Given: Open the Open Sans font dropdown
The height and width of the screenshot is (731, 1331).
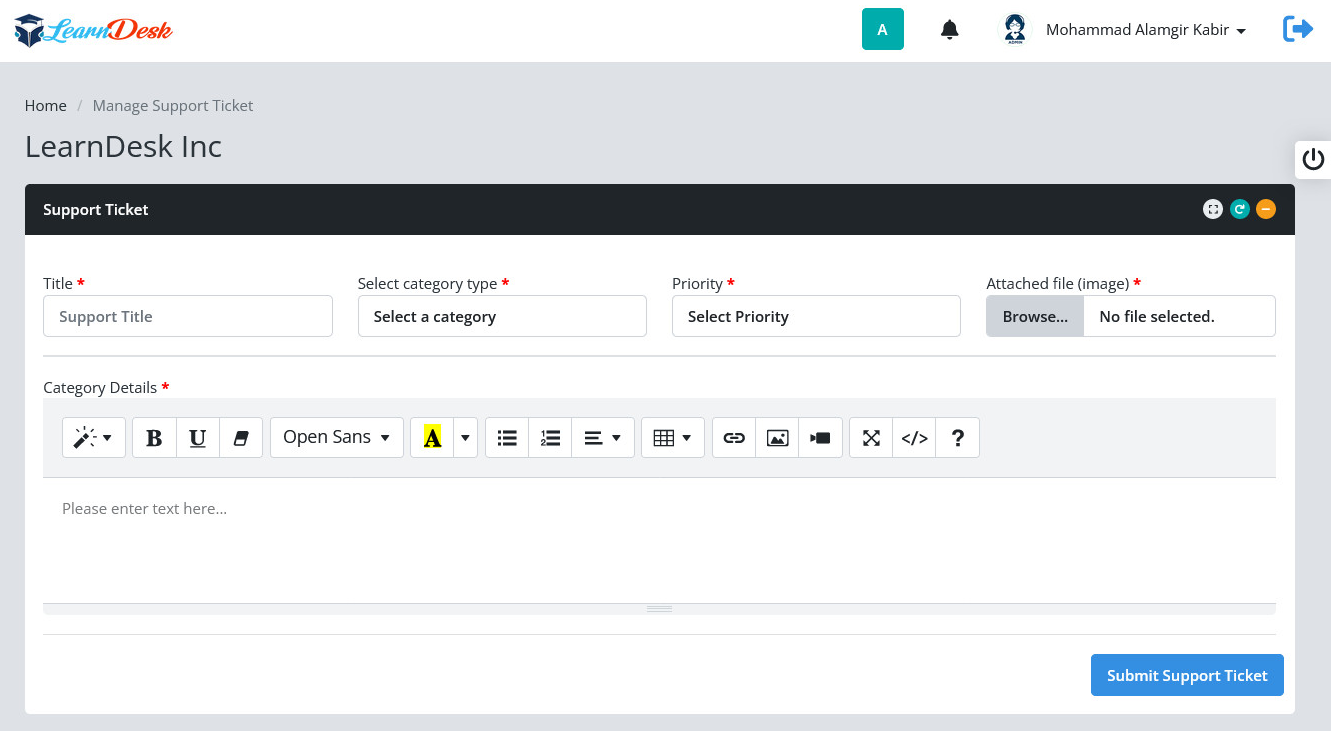Looking at the screenshot, I should 337,438.
